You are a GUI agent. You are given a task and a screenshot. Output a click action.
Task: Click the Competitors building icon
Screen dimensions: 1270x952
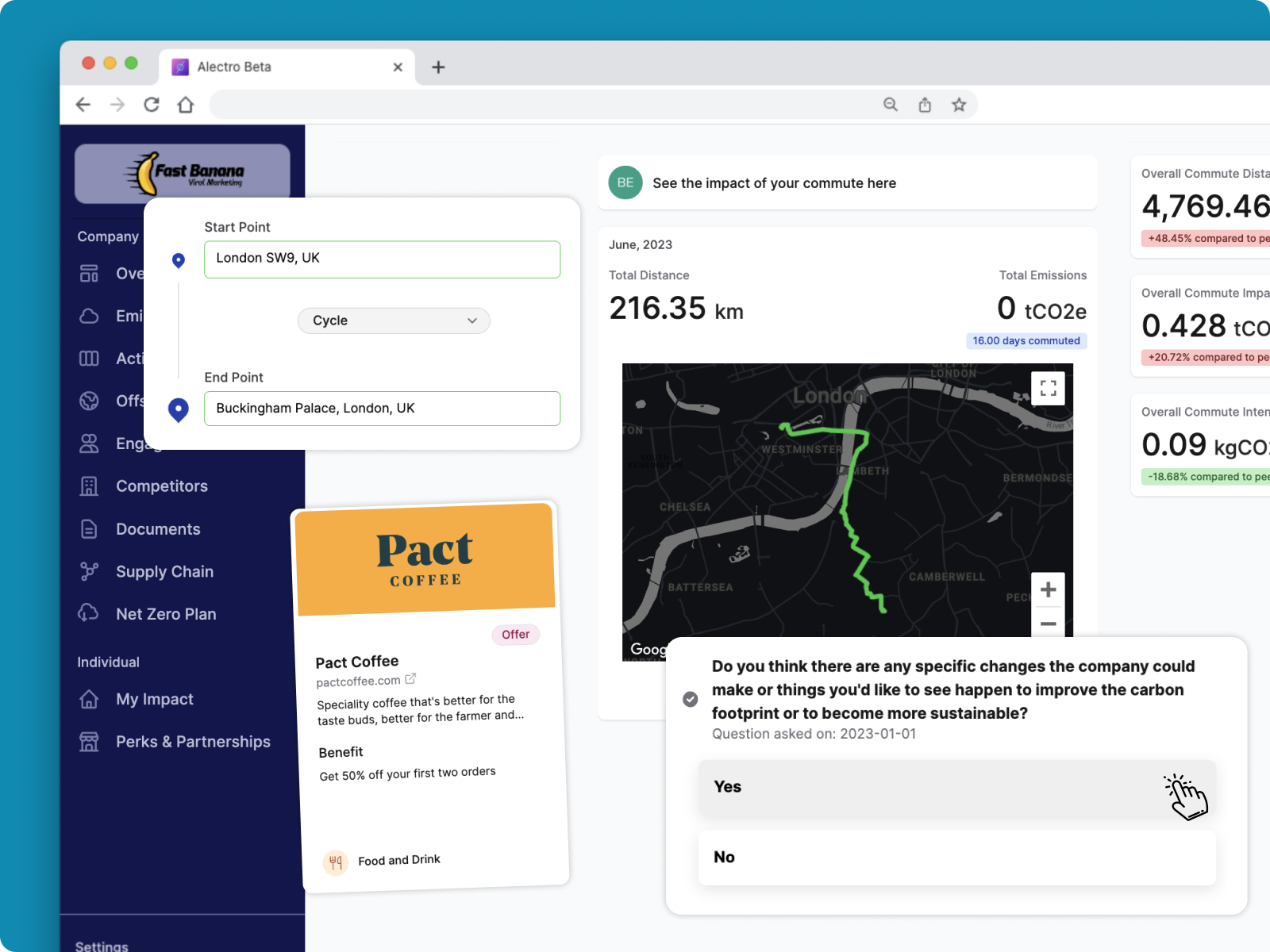tap(89, 486)
